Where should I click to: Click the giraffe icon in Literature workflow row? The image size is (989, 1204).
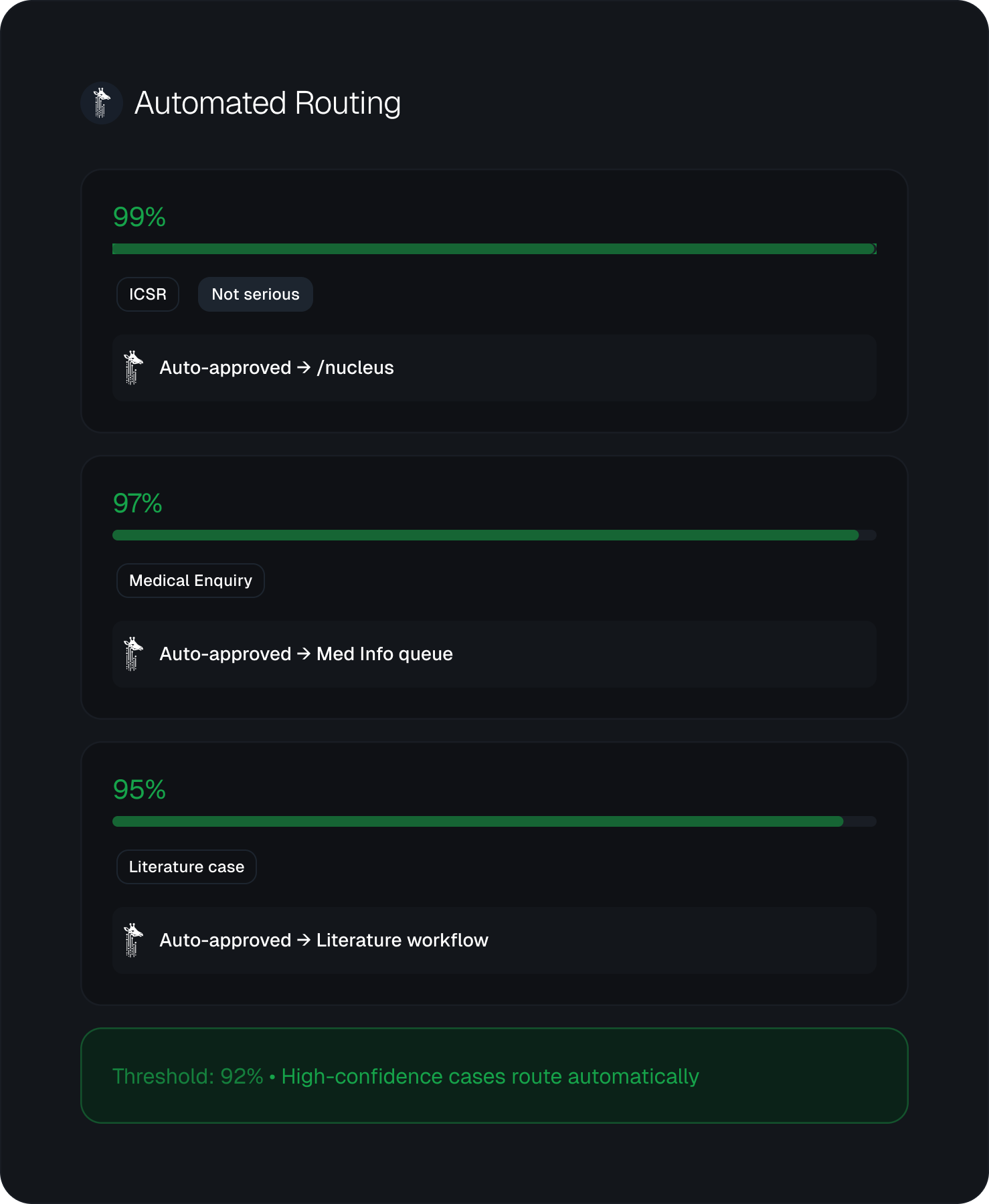pos(133,940)
